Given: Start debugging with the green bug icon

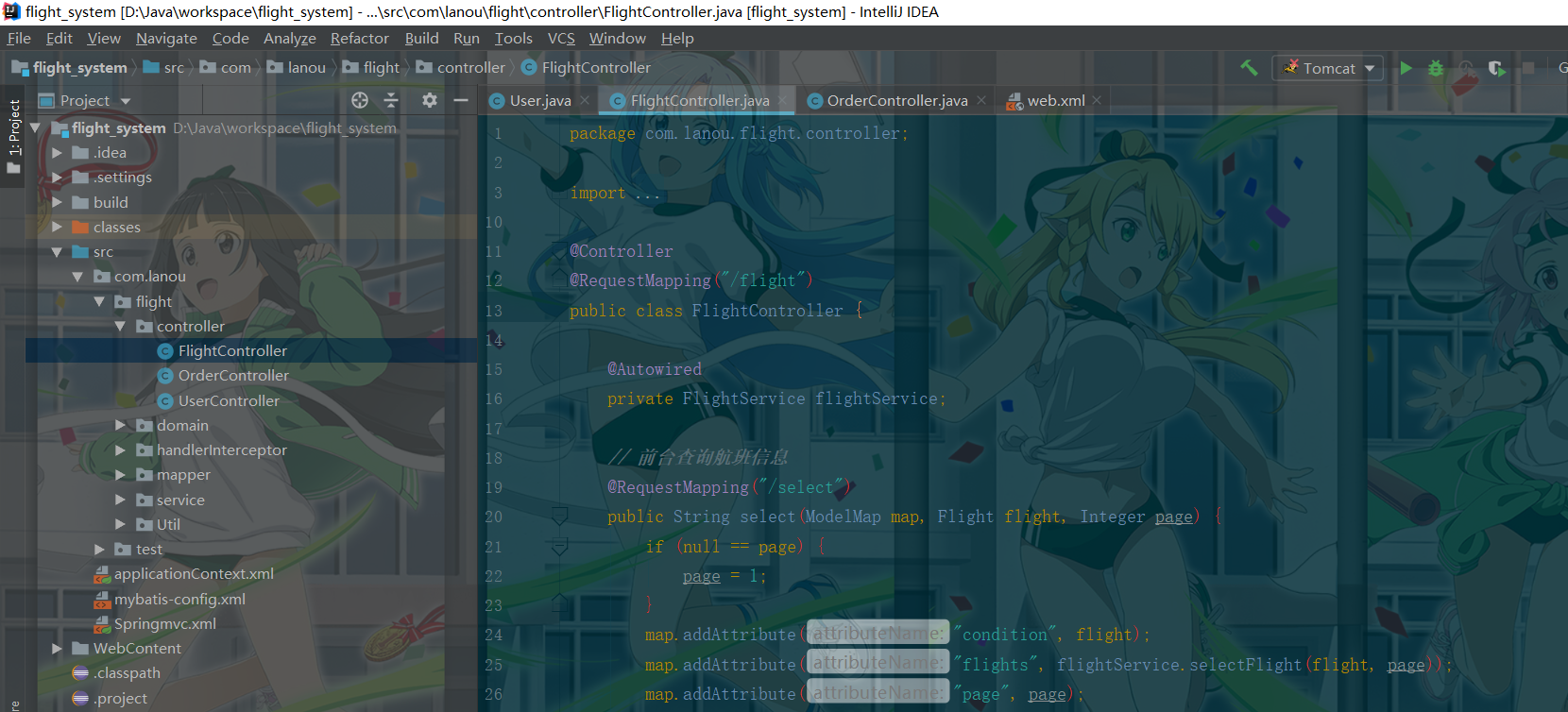Looking at the screenshot, I should point(1435,68).
